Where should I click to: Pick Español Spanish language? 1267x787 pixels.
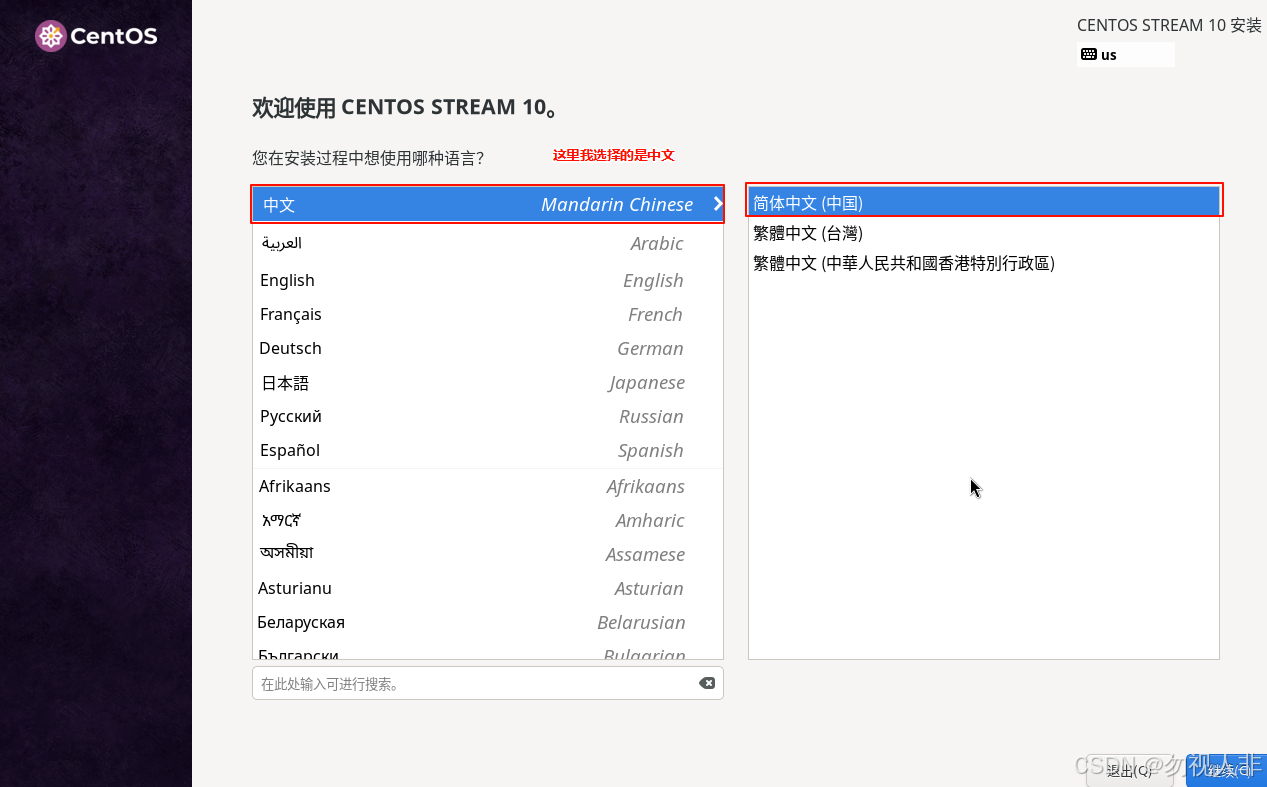(488, 450)
